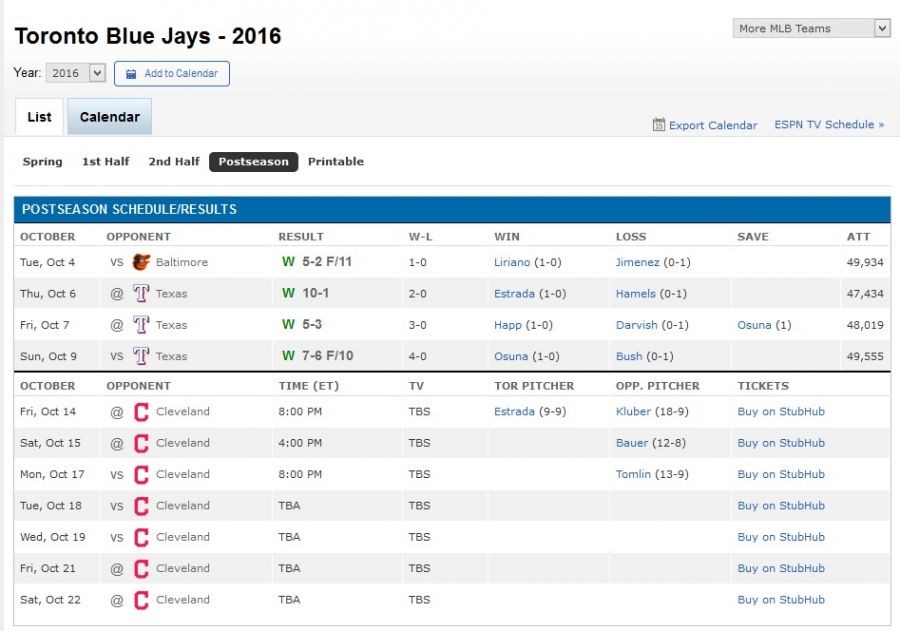Image resolution: width=900 pixels, height=631 pixels.
Task: Select the 1st Half schedule filter
Action: (106, 161)
